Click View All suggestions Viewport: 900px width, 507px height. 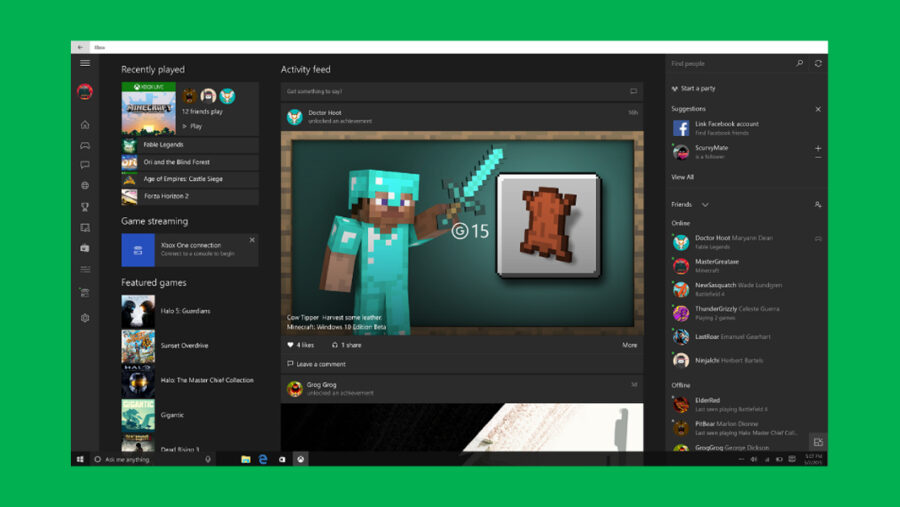coord(682,177)
